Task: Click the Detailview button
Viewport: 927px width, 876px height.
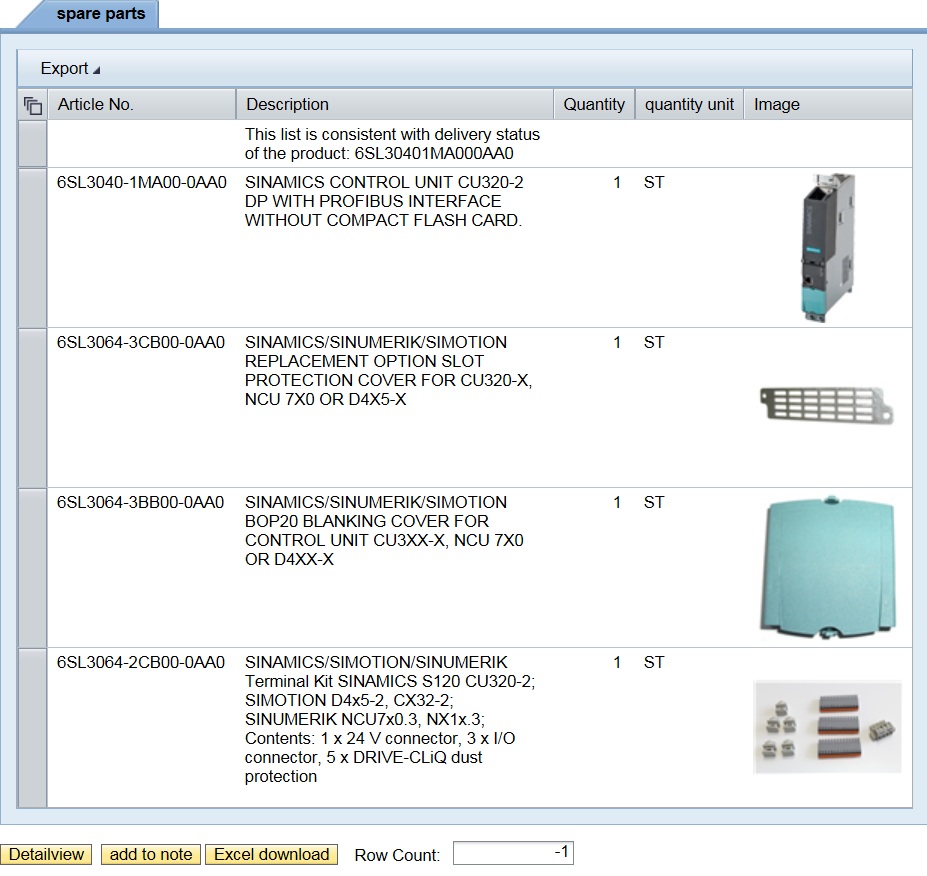Action: pos(46,854)
